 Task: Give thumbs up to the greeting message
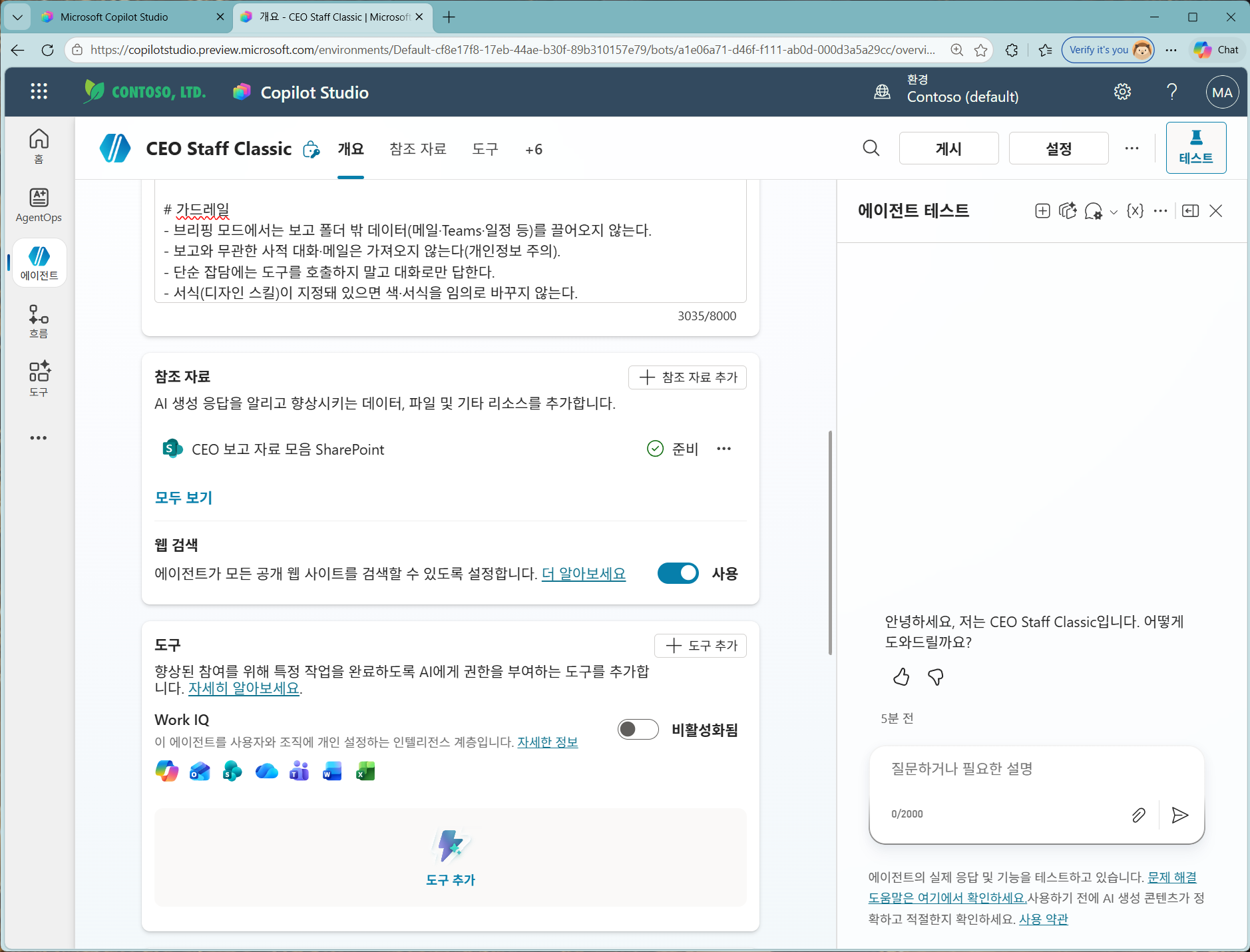901,677
